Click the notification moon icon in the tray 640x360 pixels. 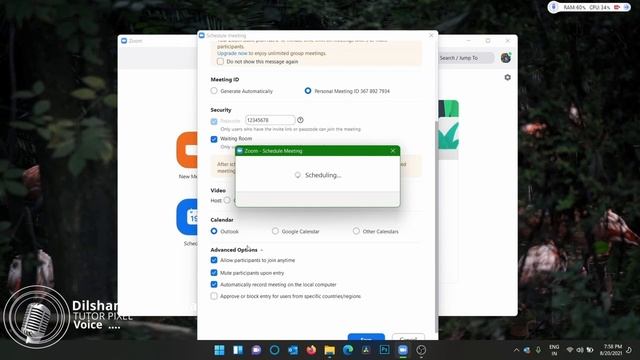point(629,350)
